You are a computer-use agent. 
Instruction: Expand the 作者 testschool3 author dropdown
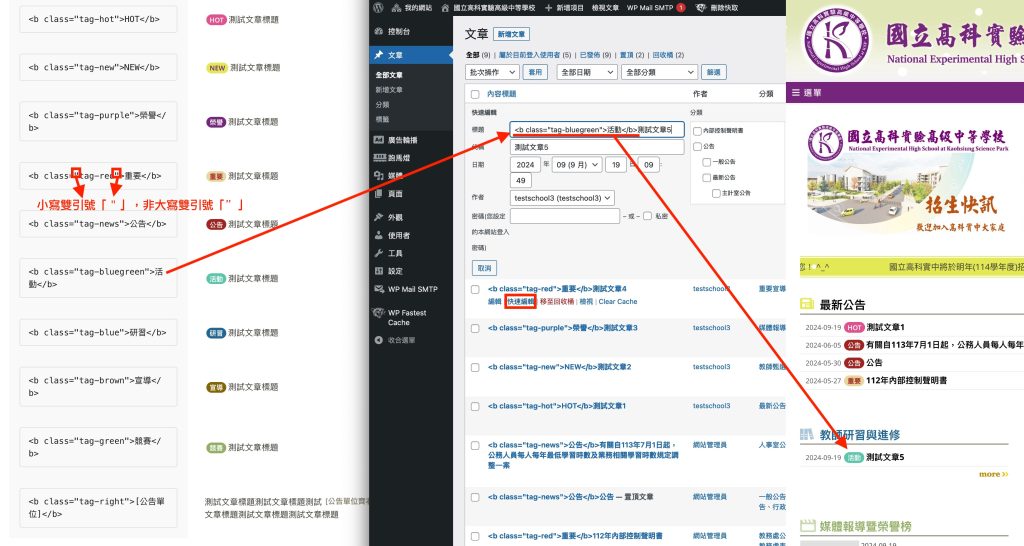563,198
